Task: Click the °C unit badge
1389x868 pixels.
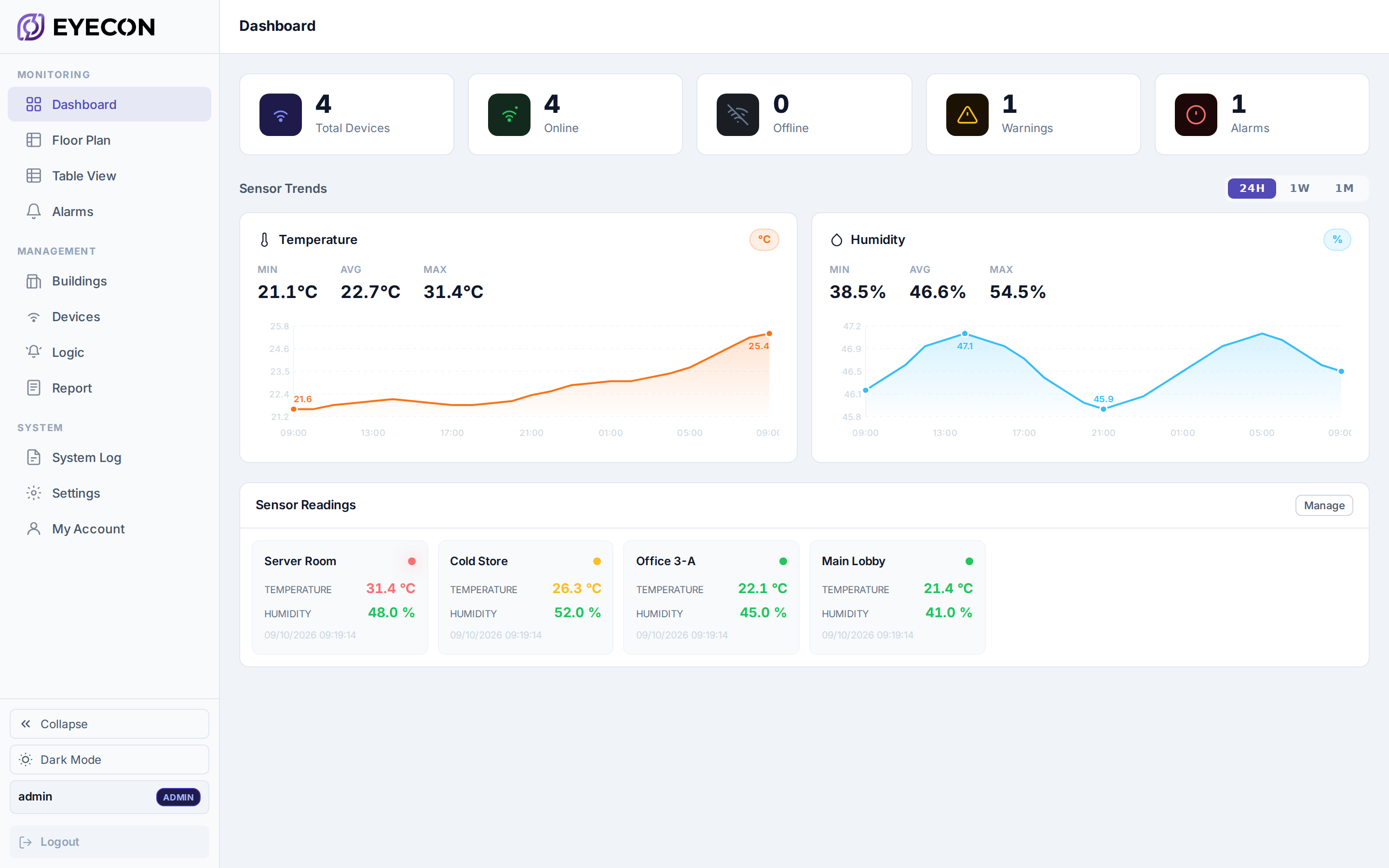Action: tap(764, 239)
